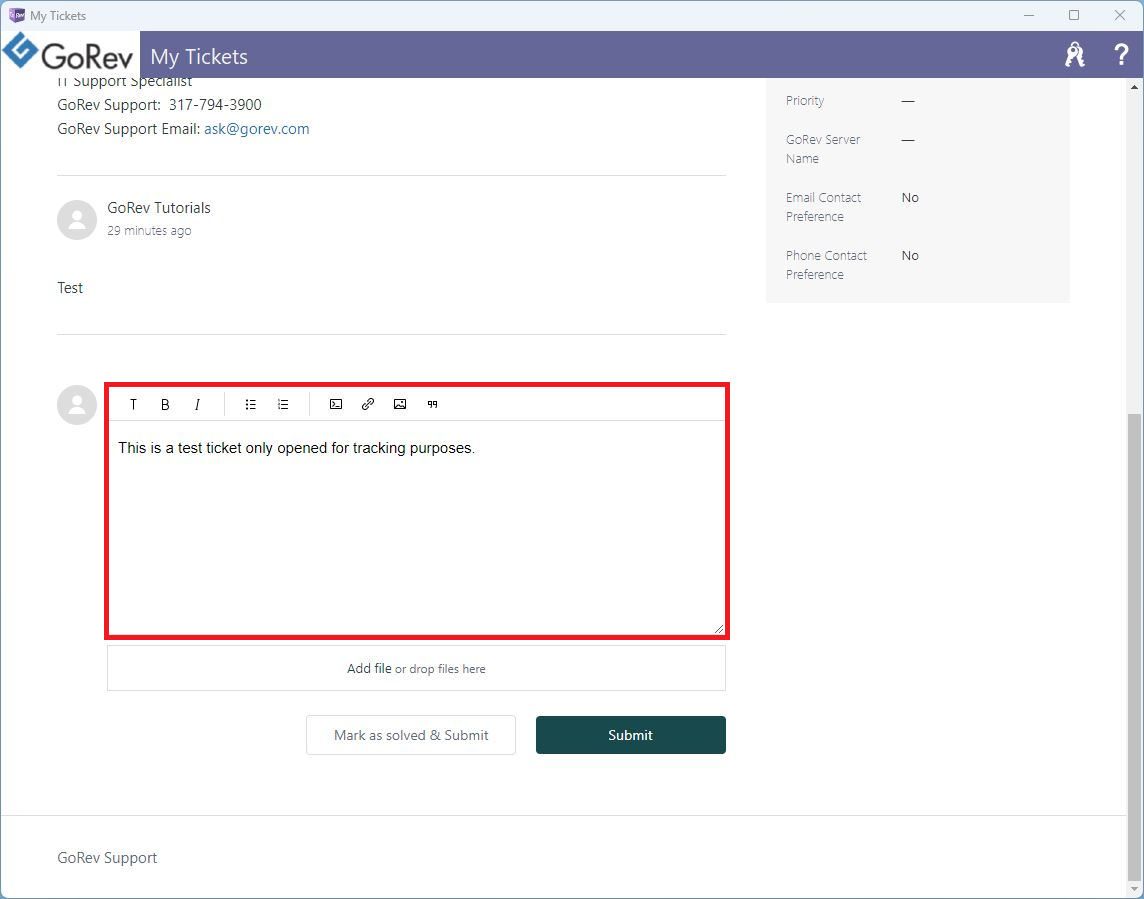Click Mark as solved & Submit
Viewport: 1144px width, 899px height.
coord(411,735)
